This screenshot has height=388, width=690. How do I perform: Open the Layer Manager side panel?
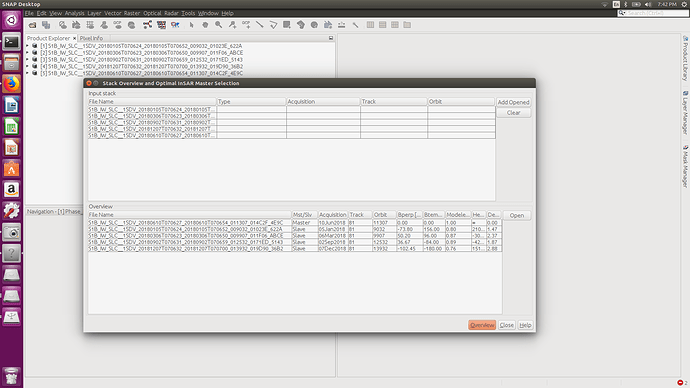(685, 113)
